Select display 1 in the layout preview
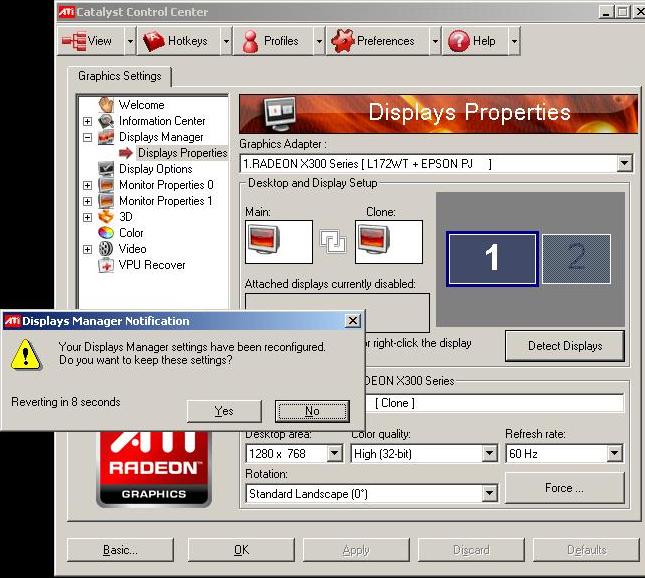Screen dimensions: 645x578 492,259
